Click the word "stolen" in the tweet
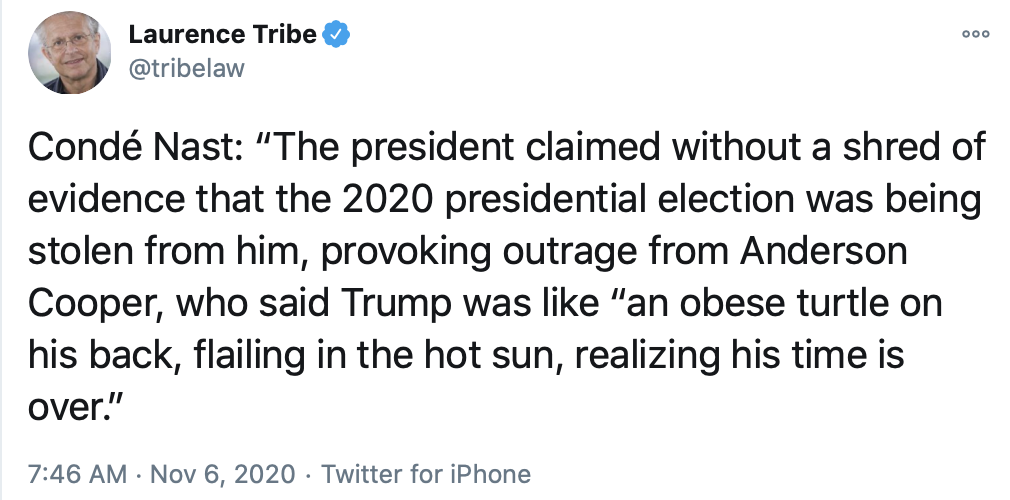The height and width of the screenshot is (500, 1010). coord(77,251)
